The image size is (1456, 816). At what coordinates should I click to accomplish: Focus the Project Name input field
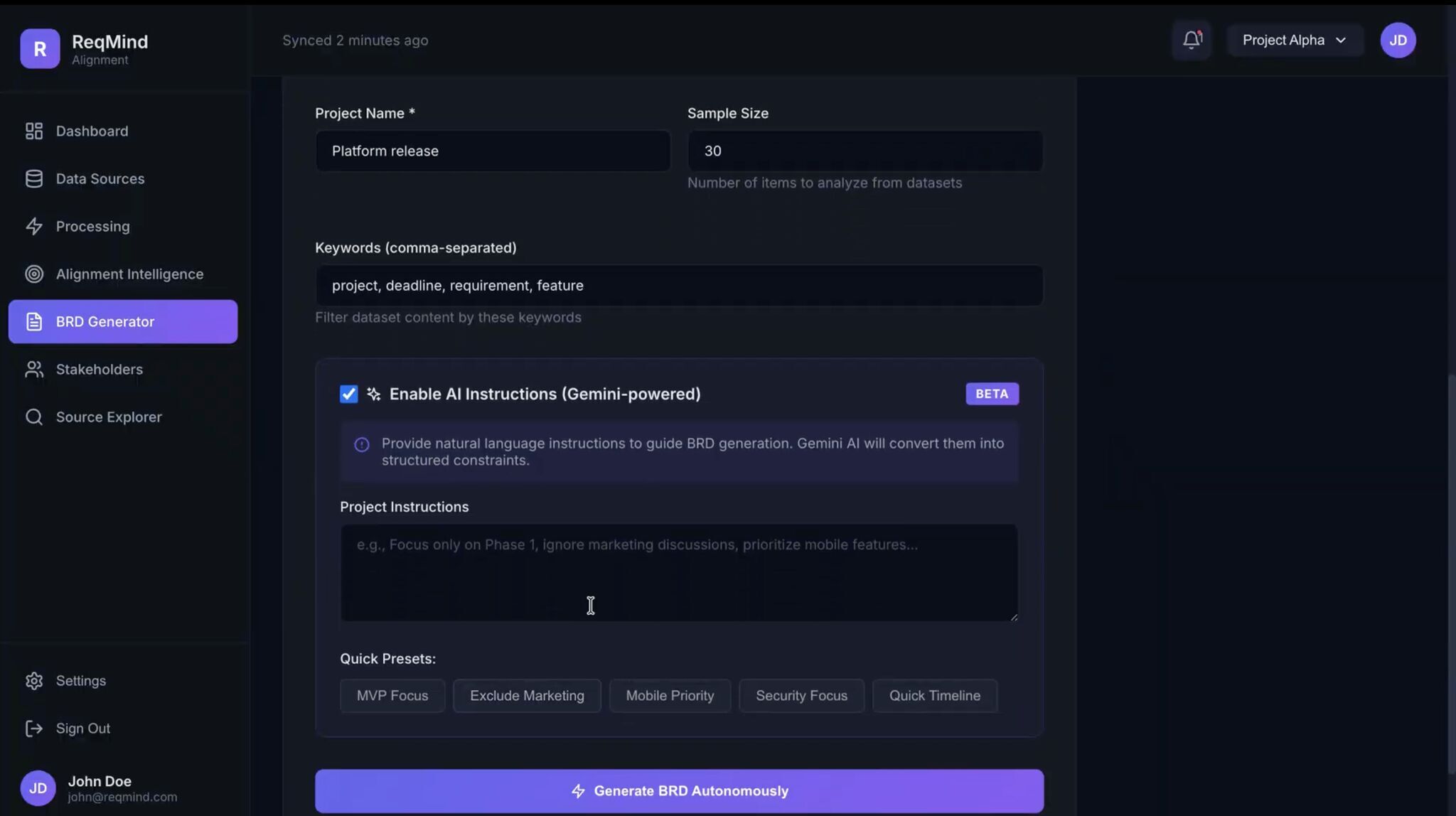(x=493, y=151)
